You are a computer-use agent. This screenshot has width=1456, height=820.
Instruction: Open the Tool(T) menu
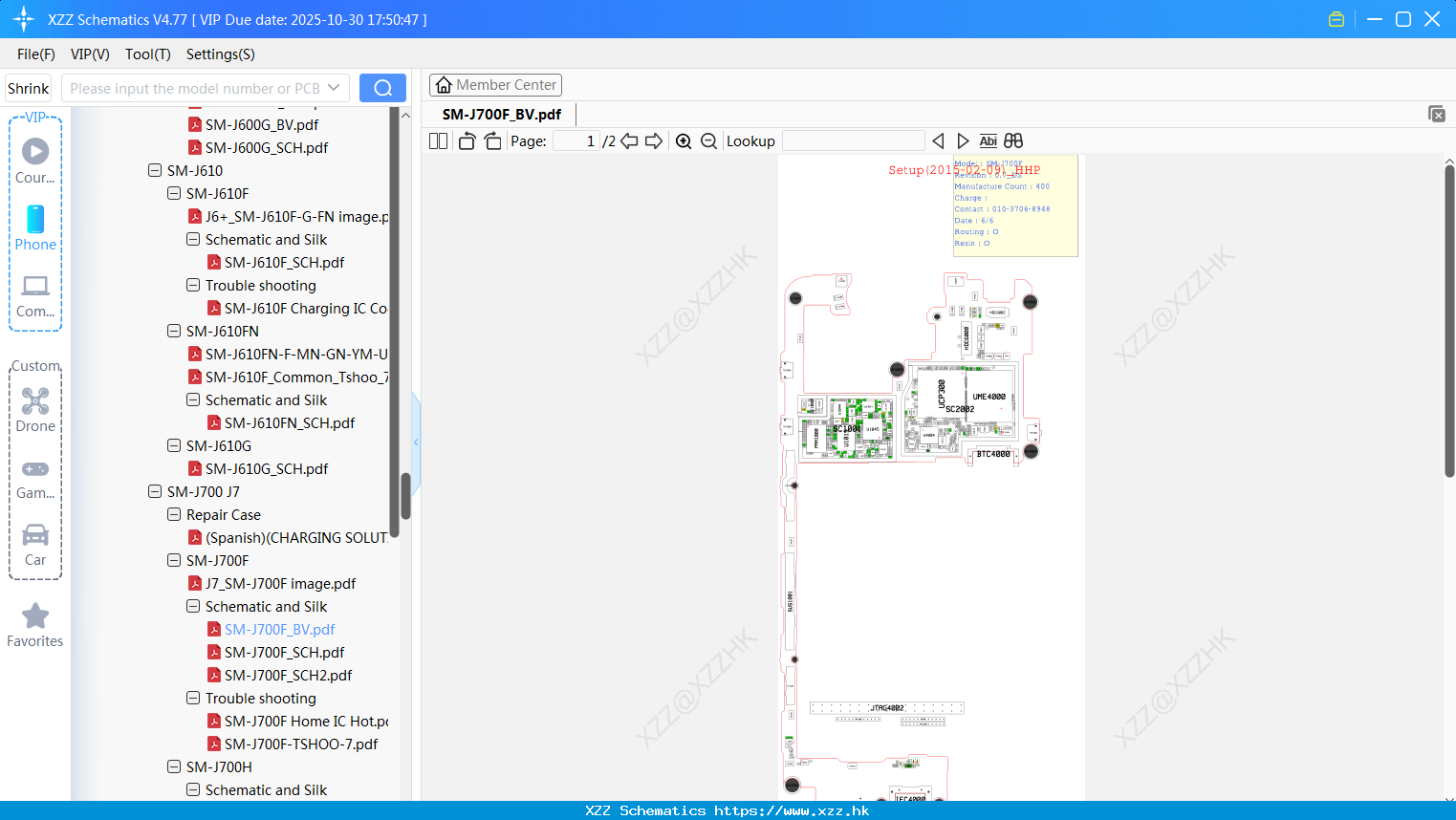tap(148, 54)
